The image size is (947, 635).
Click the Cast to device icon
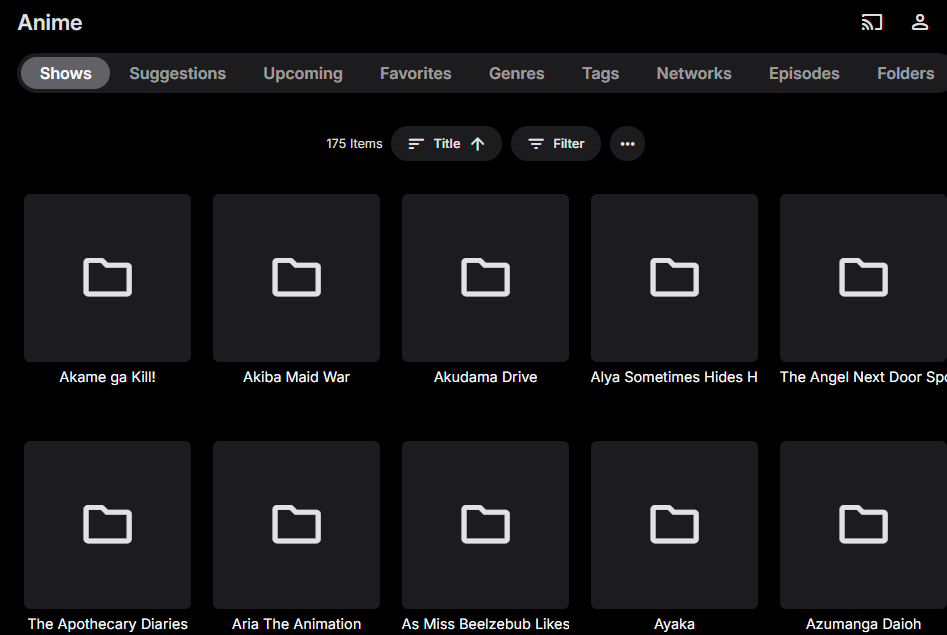tap(872, 22)
